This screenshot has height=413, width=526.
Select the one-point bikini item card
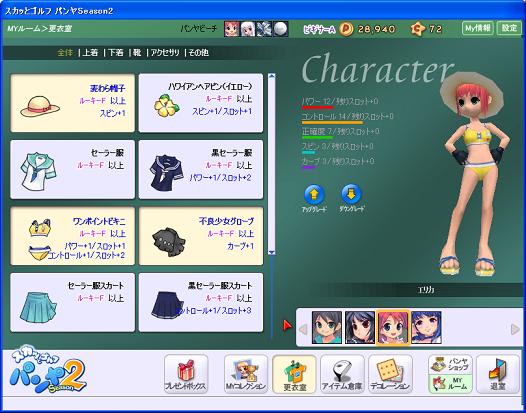point(72,236)
